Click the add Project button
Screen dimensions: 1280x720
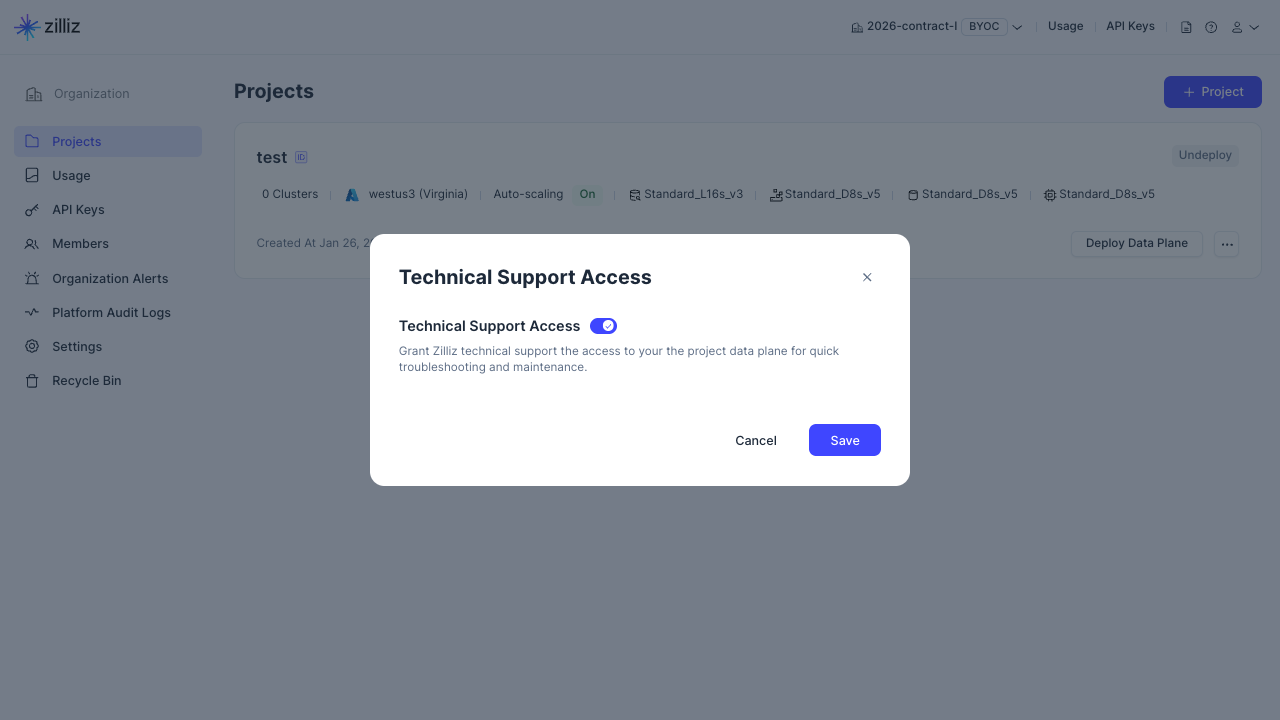tap(1212, 92)
